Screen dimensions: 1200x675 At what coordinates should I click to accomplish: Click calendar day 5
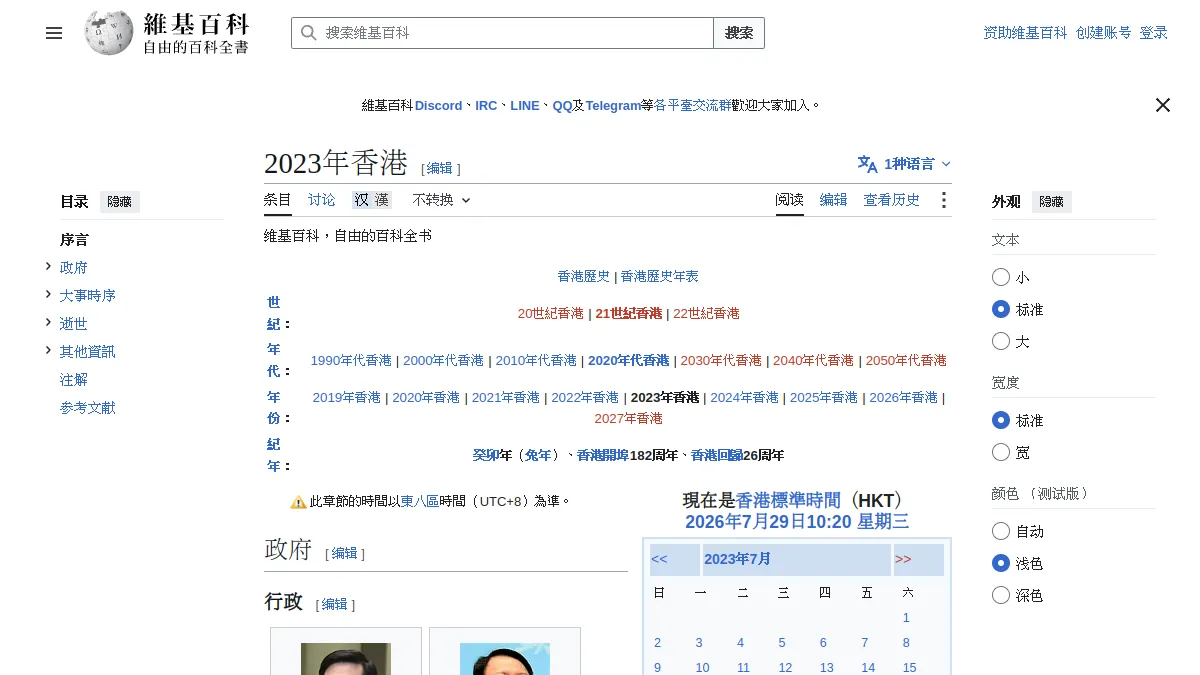[782, 643]
